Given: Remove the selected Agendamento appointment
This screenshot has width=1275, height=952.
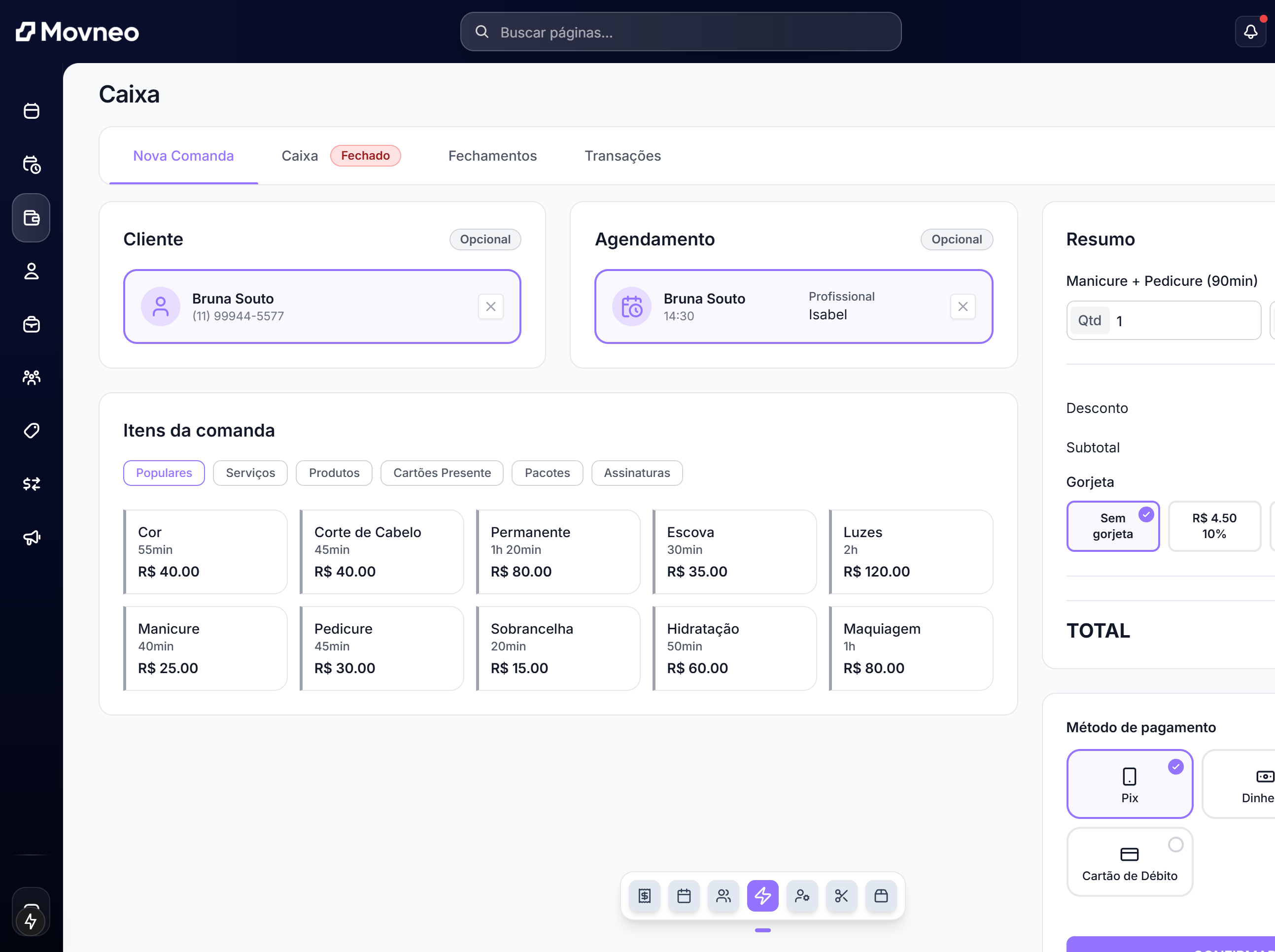Looking at the screenshot, I should 963,306.
